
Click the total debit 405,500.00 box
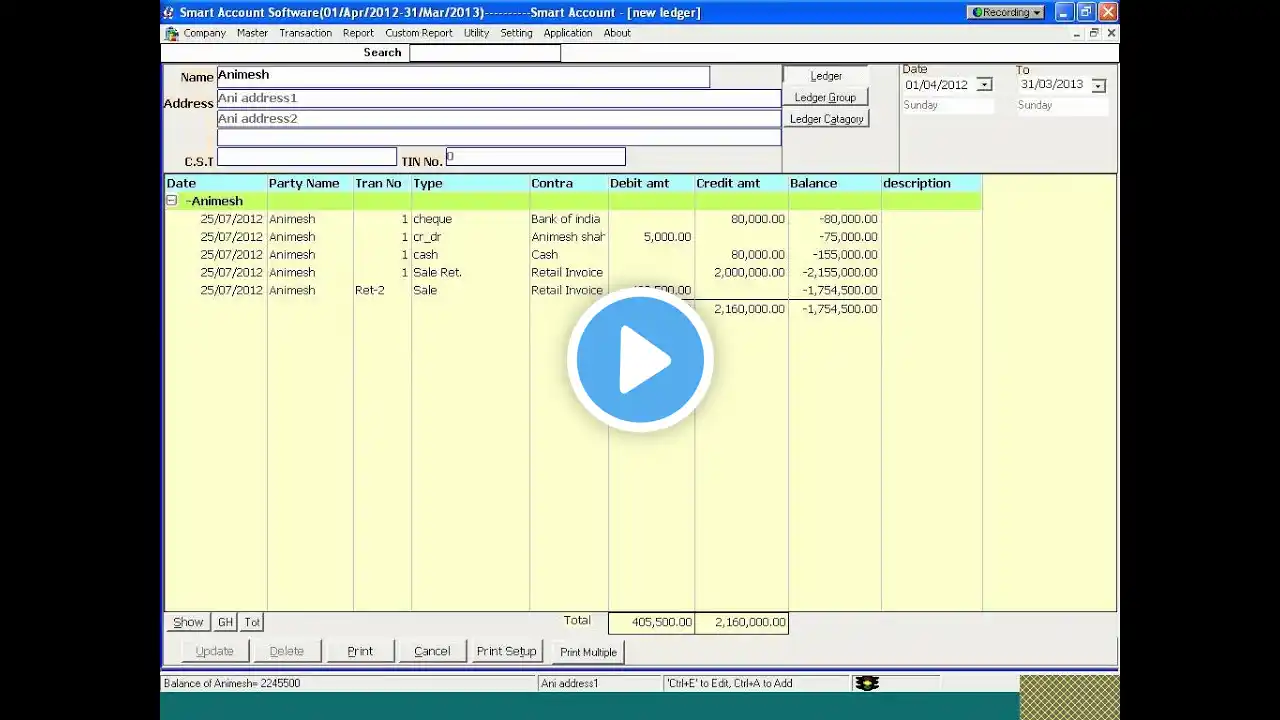point(652,622)
